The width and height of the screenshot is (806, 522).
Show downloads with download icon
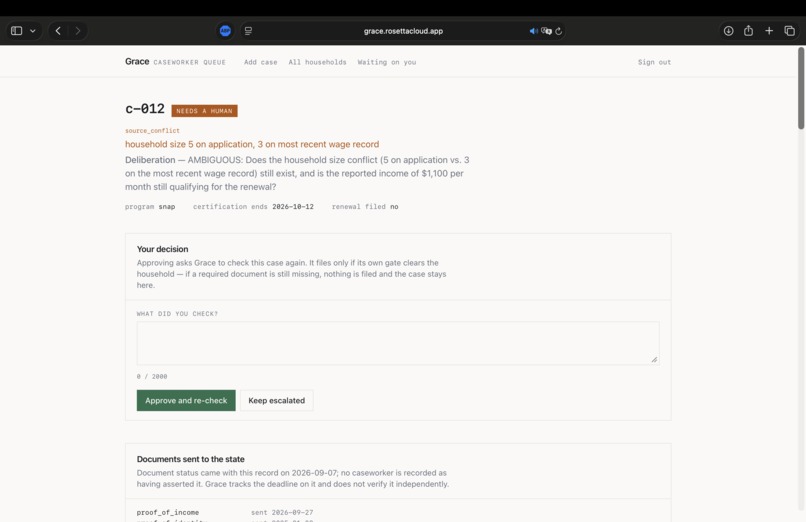click(x=728, y=31)
